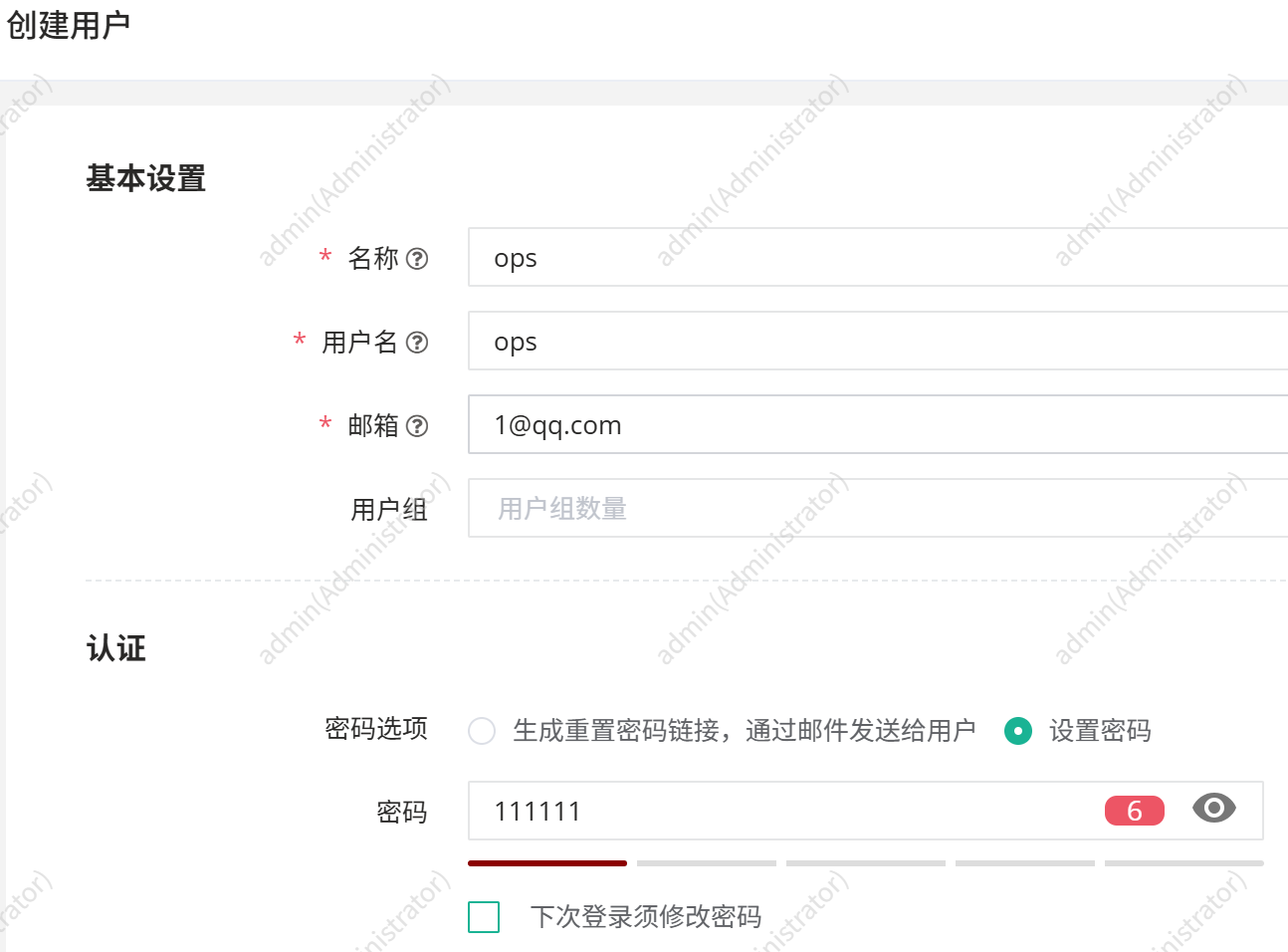Open the help icon beside 名称
1288x952 pixels.
(418, 259)
